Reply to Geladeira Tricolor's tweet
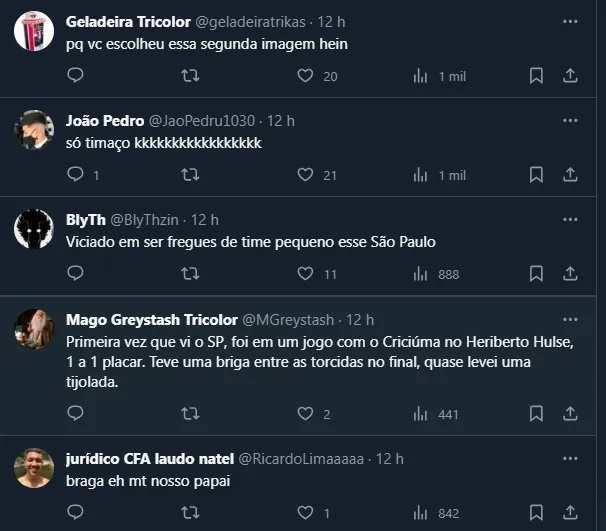 point(75,75)
